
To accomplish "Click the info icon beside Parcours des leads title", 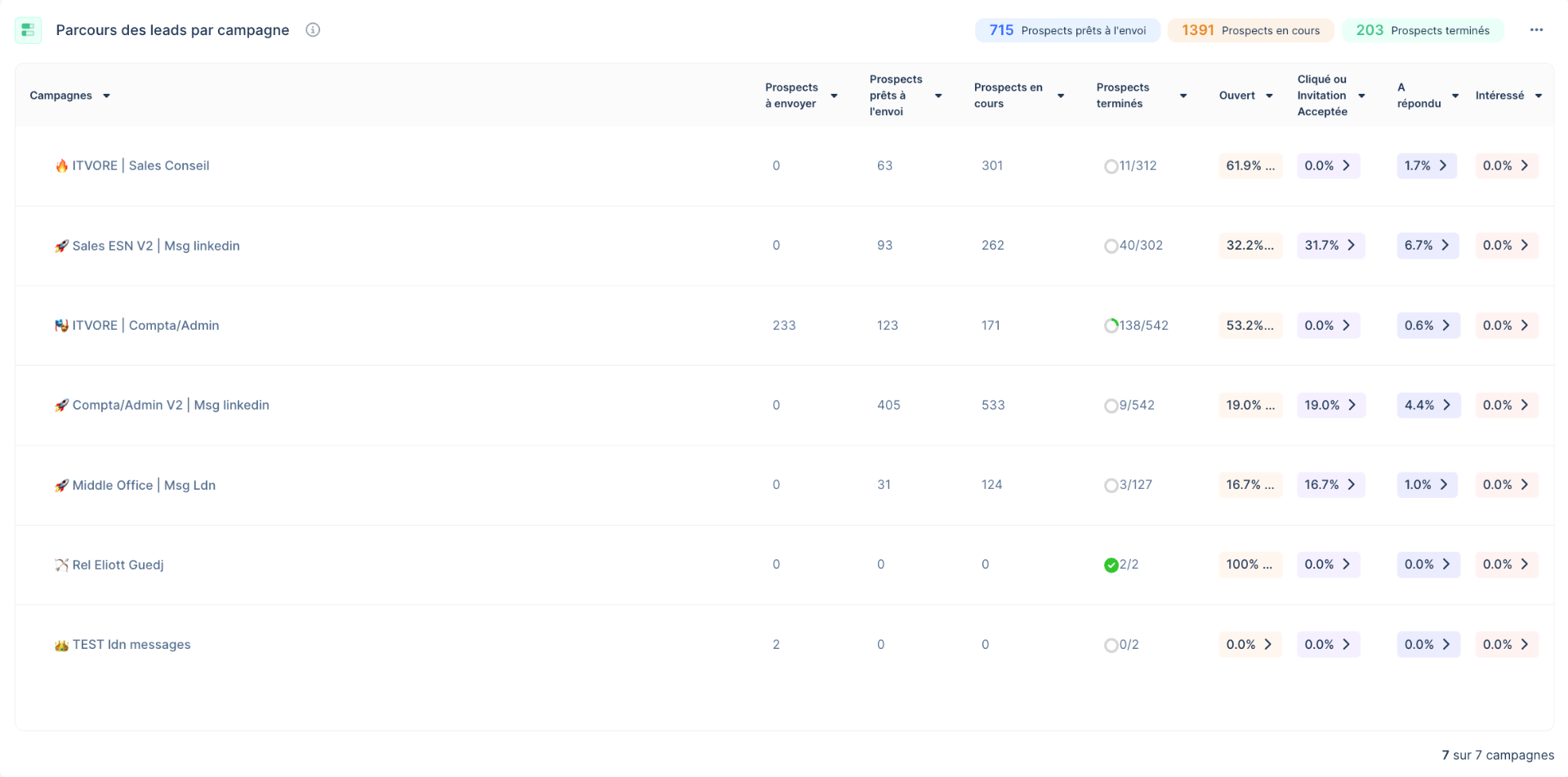I will [x=313, y=30].
